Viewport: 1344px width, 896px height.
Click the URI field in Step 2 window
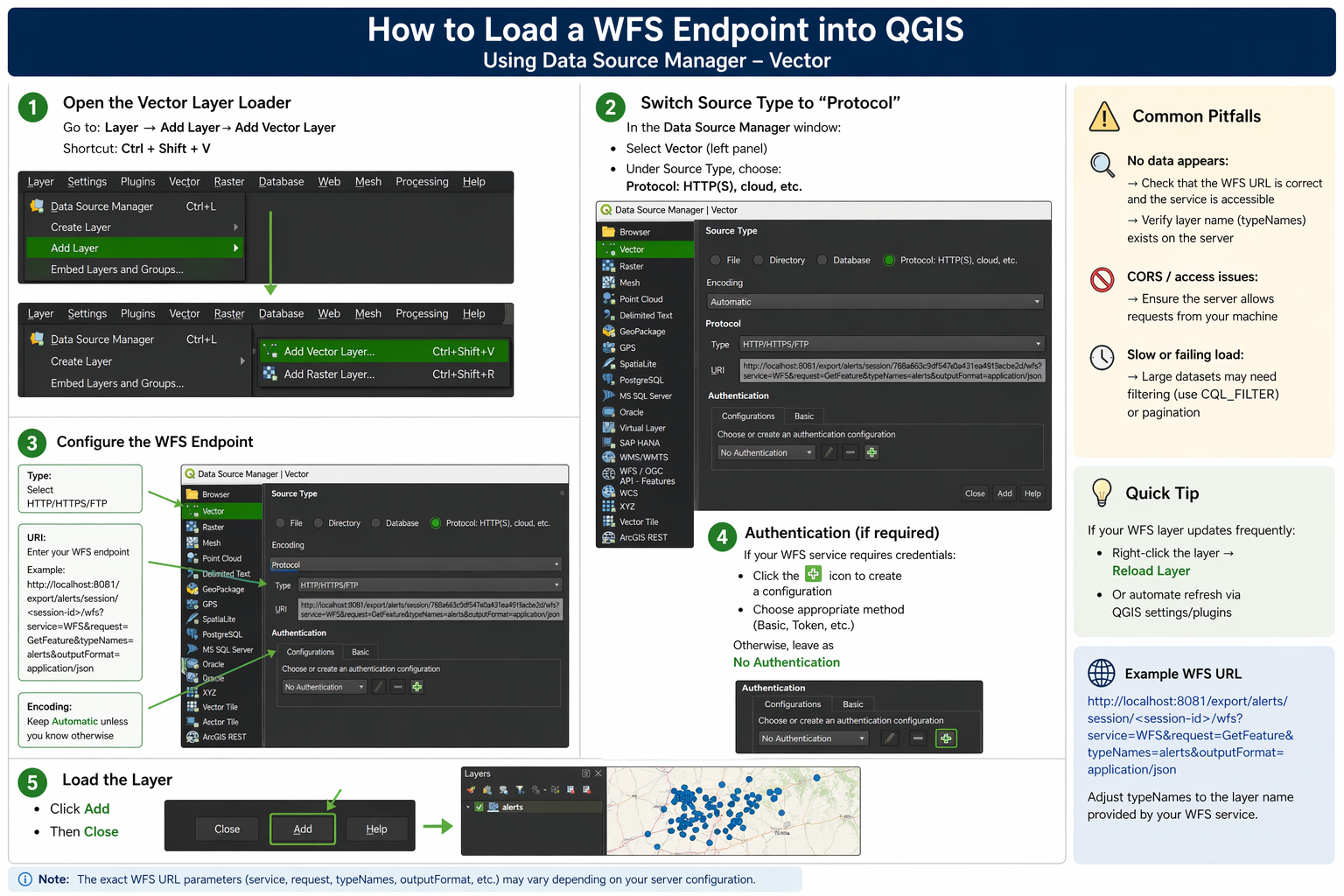[x=892, y=371]
